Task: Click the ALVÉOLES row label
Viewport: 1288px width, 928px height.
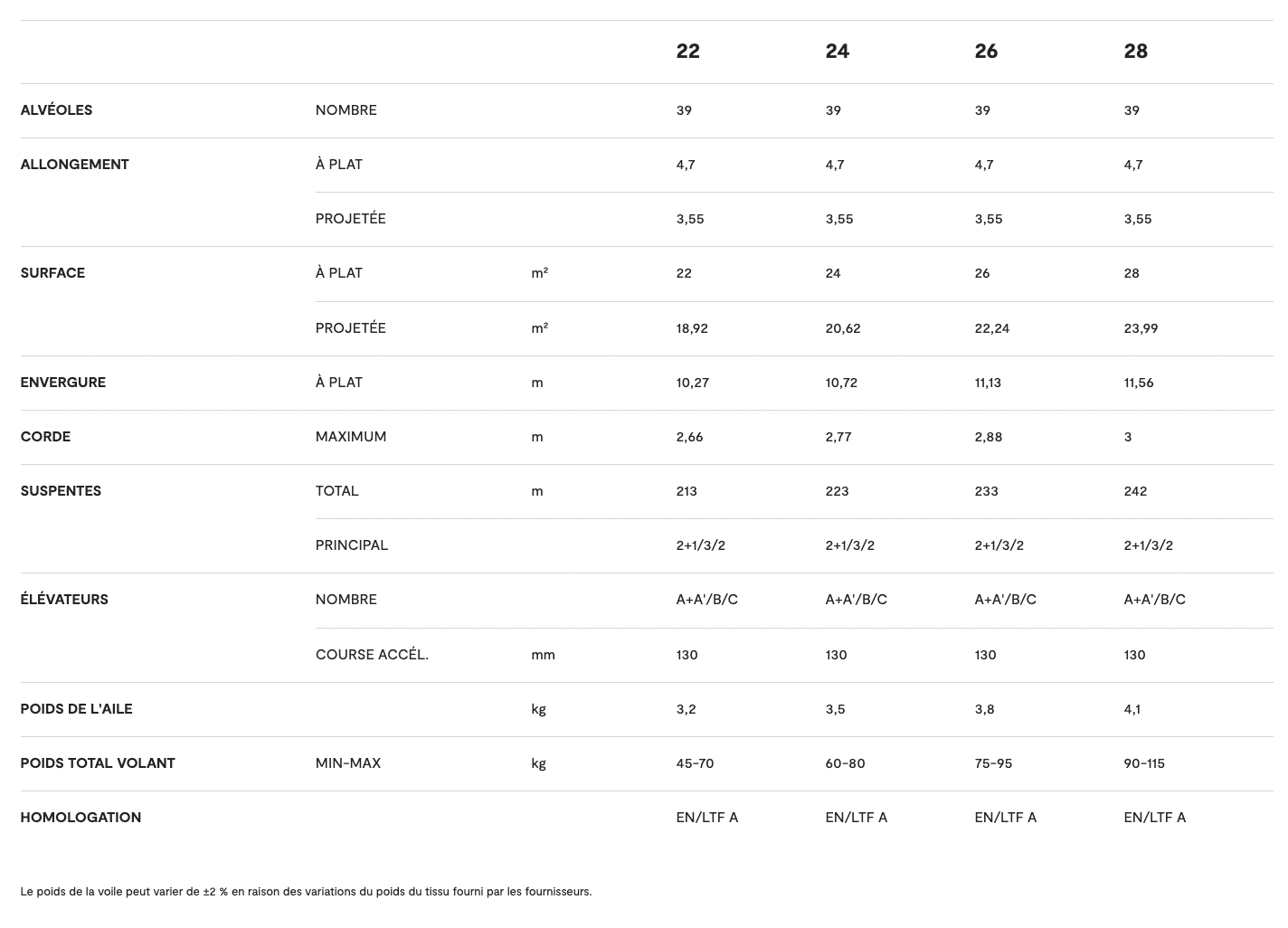Action: [x=56, y=110]
